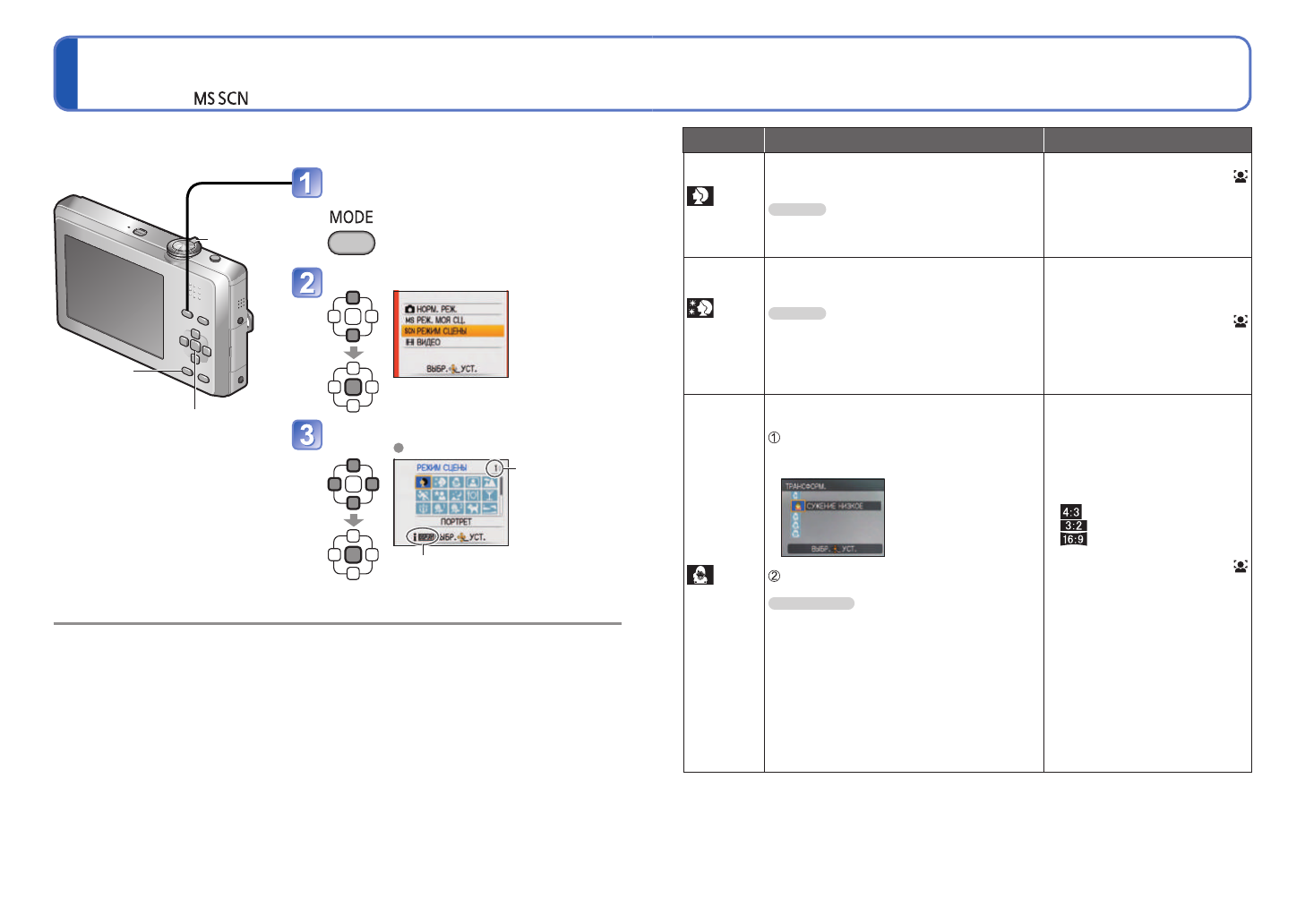Select the Soft Skin scene icon with stars
Screen dimensions: 1305x924
click(700, 308)
